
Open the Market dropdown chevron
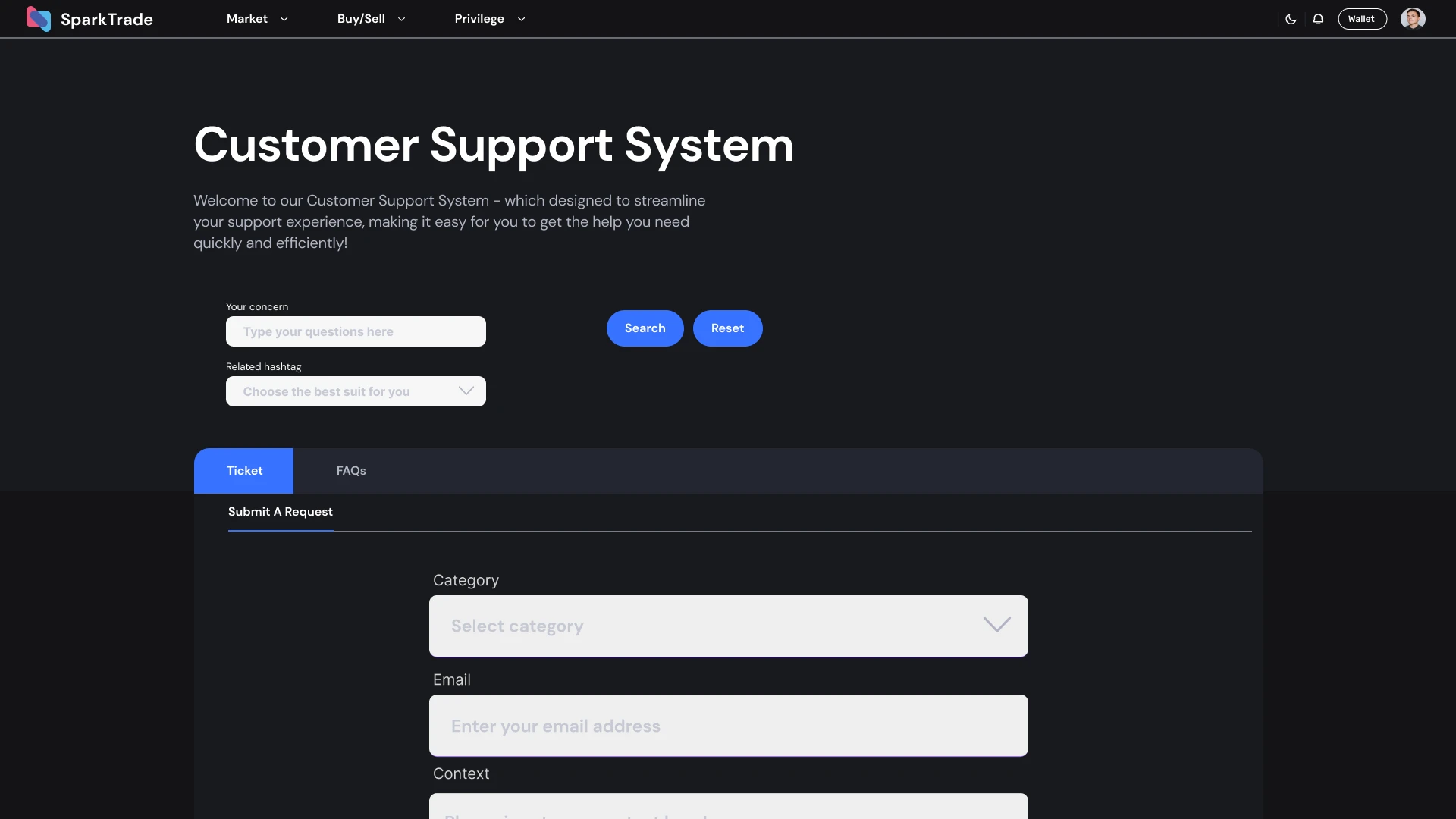[x=284, y=20]
